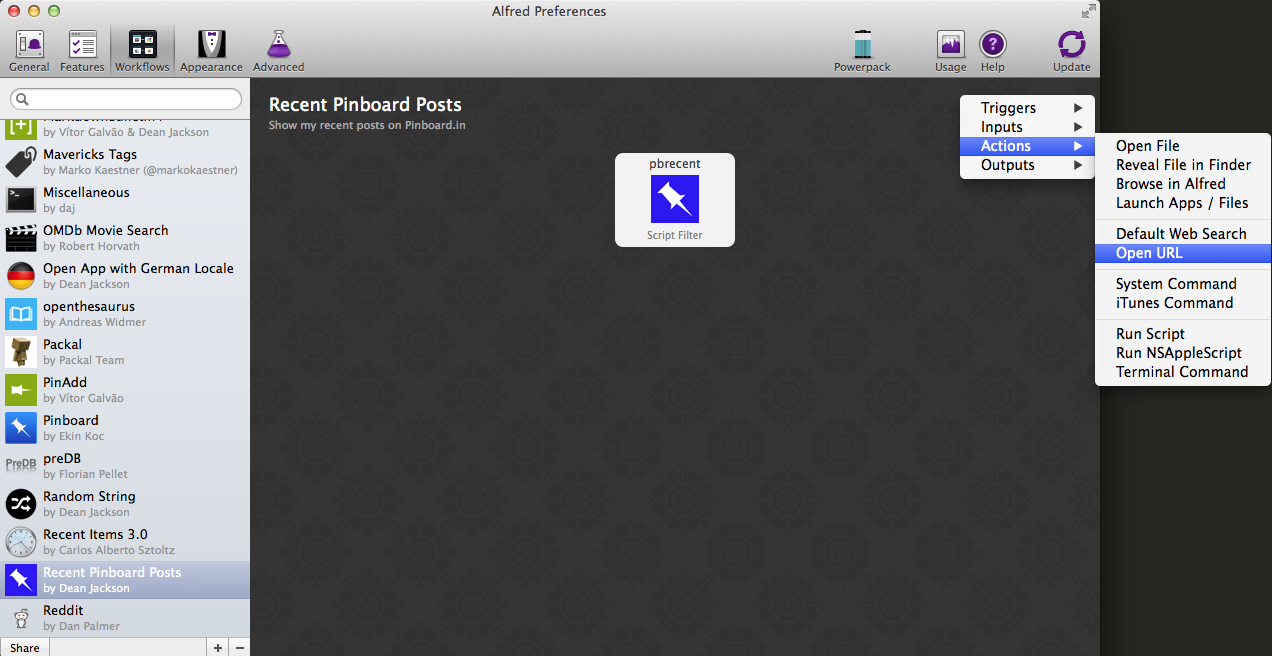Click the workflow search field
This screenshot has width=1272, height=656.
[126, 99]
